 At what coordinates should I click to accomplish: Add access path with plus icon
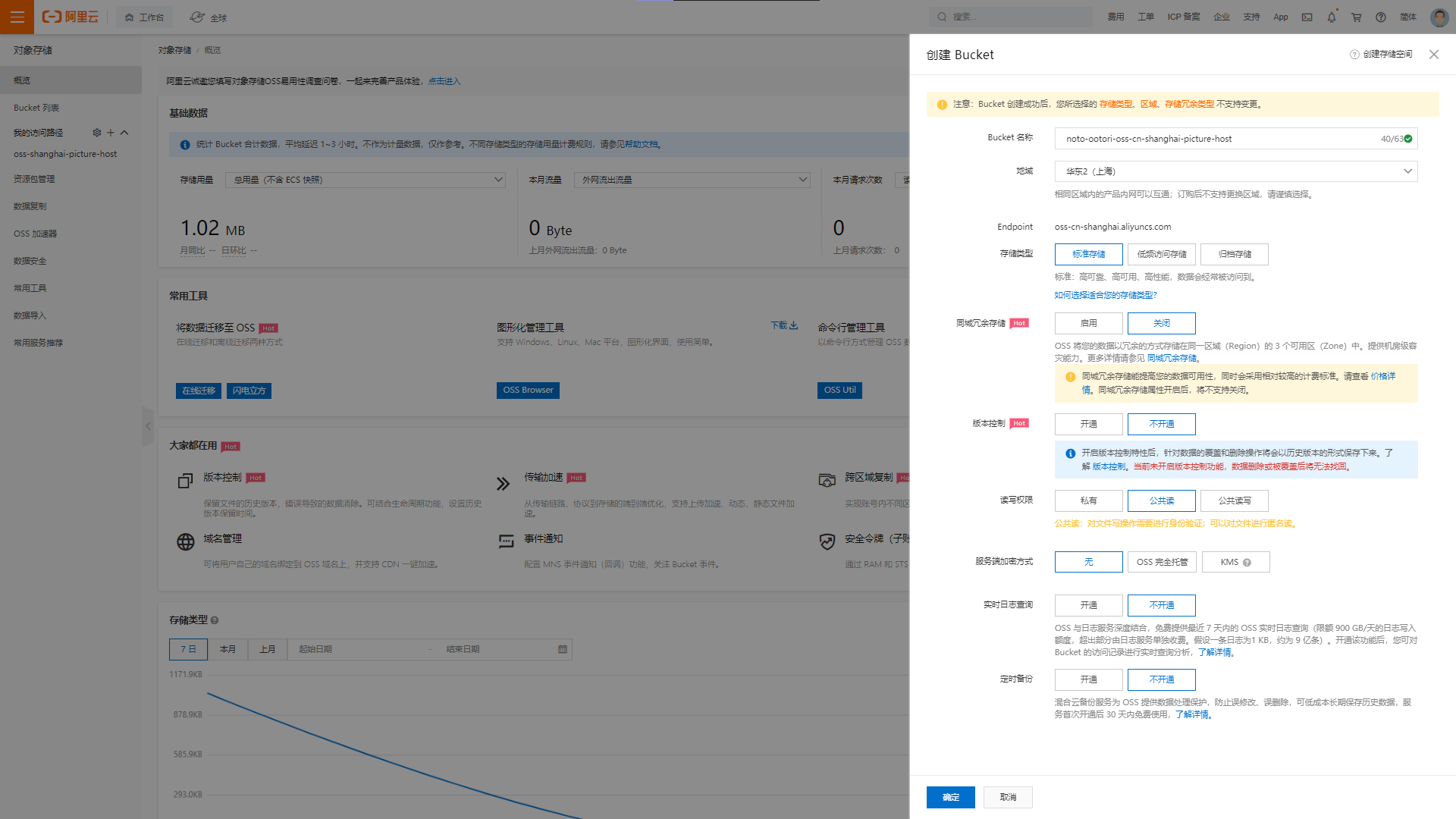click(111, 133)
